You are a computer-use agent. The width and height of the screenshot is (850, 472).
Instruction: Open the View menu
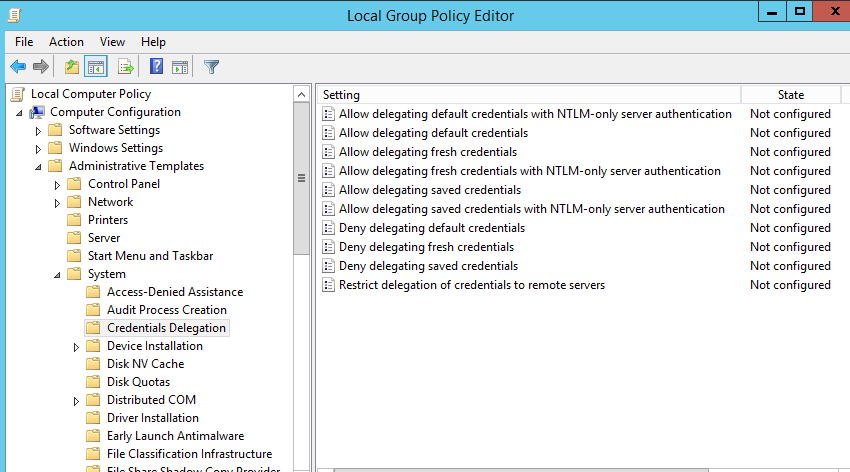pyautogui.click(x=112, y=42)
